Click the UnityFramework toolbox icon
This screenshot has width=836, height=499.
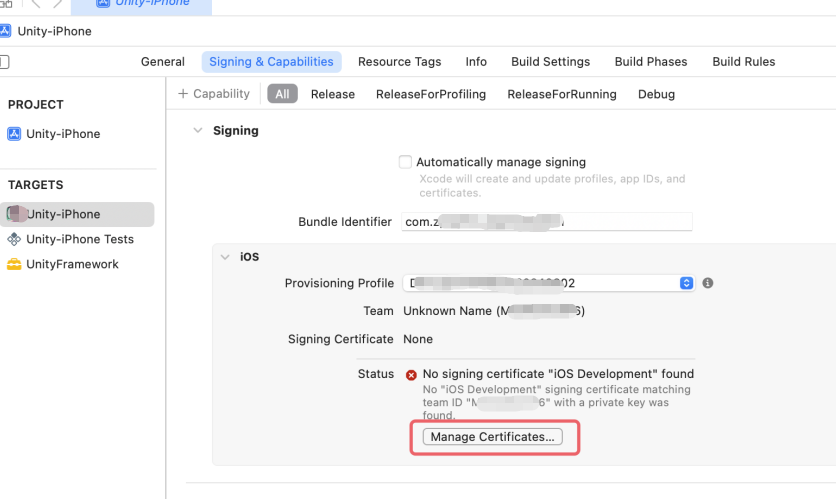coord(14,264)
